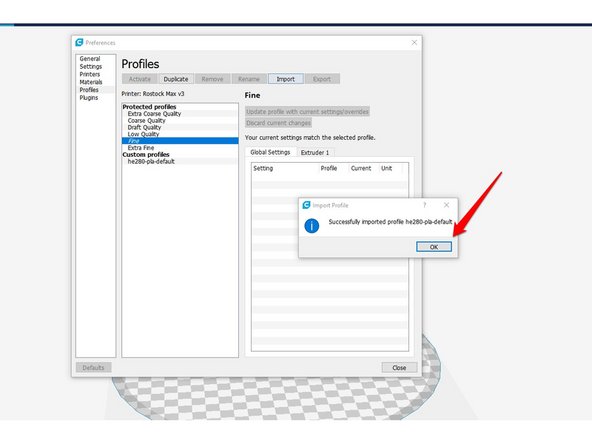Switch to the Global Settings tab

pos(270,152)
